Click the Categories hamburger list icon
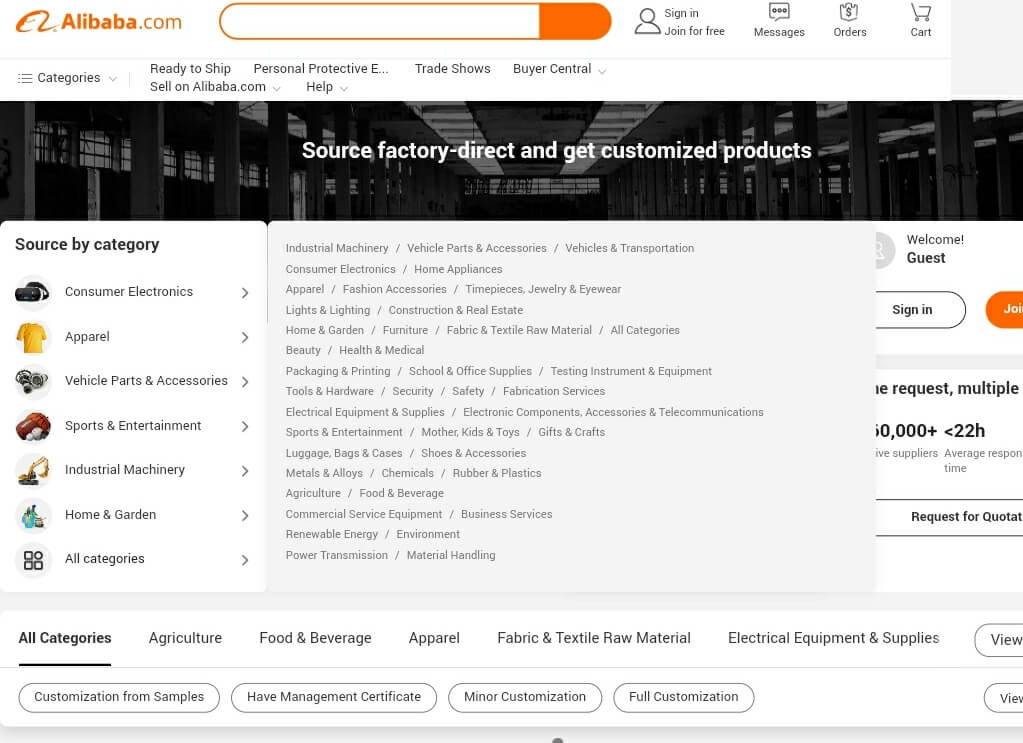Image resolution: width=1023 pixels, height=743 pixels. pos(25,78)
